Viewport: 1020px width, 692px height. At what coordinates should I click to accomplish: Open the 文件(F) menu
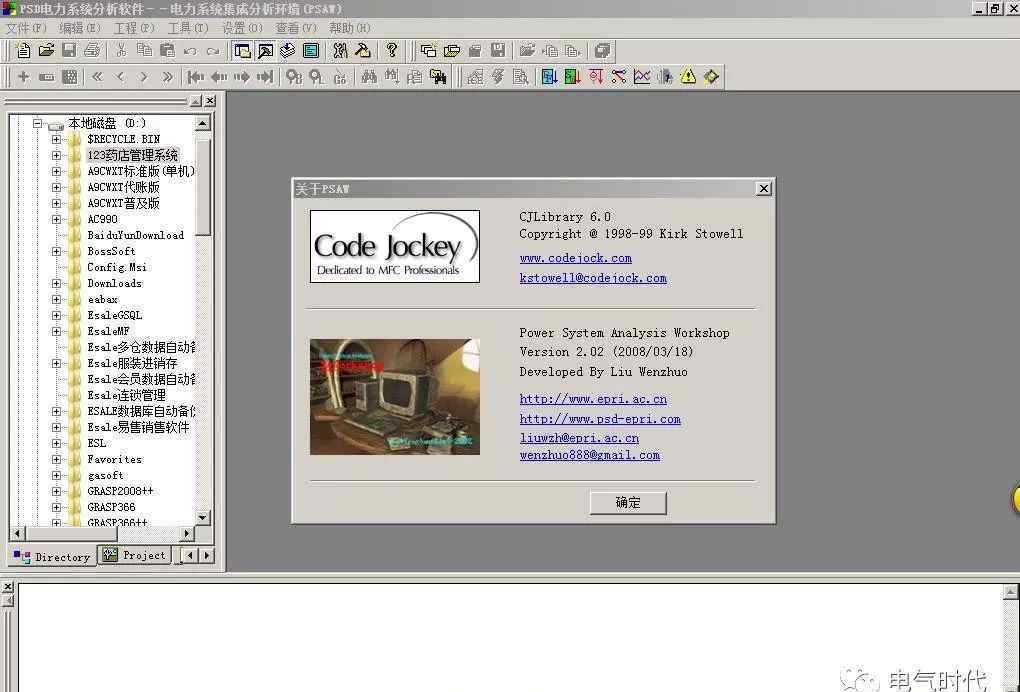coord(26,28)
